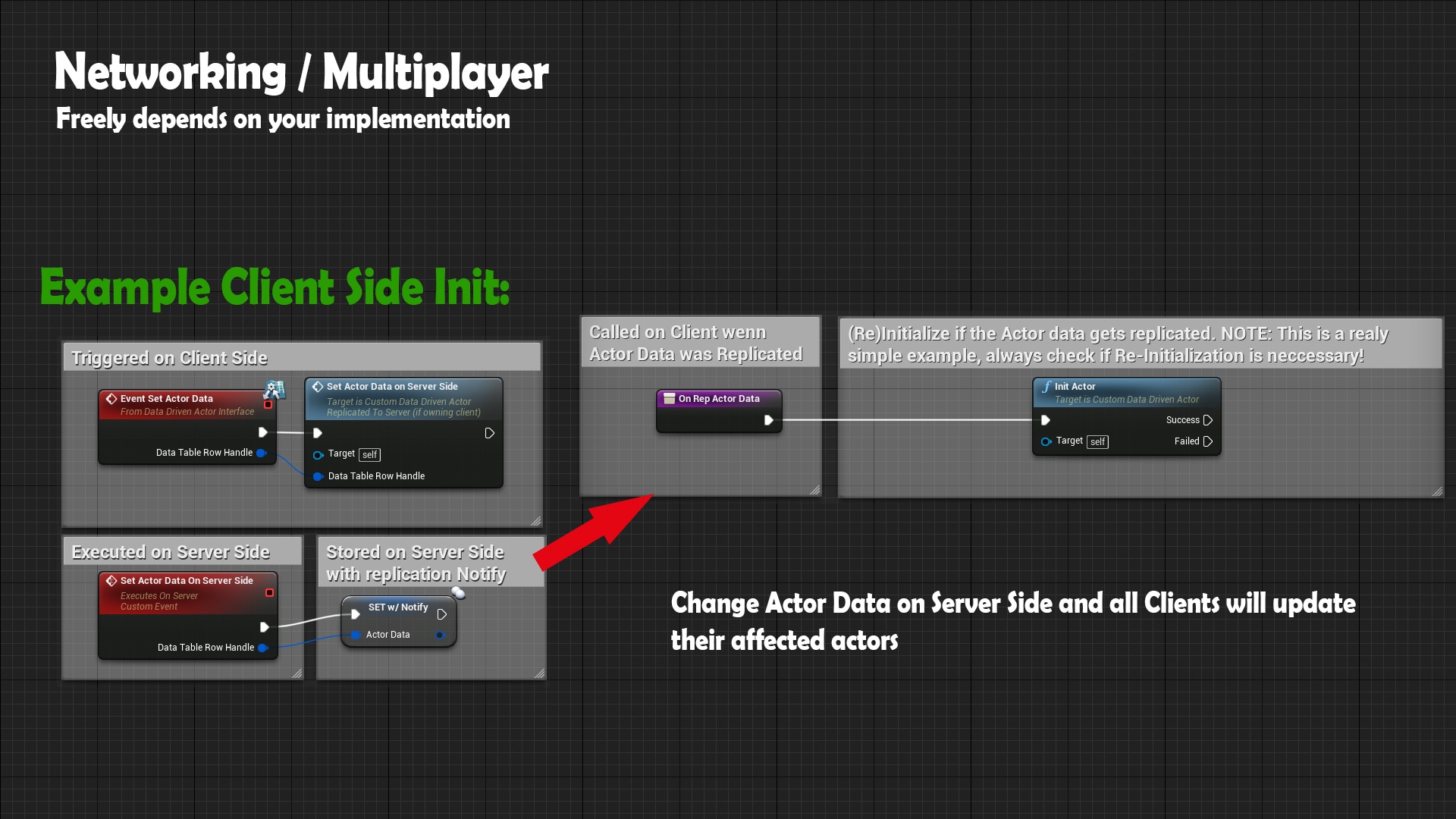1456x819 pixels.
Task: Click red delegate pin on Set Actor Data On Server Side
Action: [x=269, y=593]
